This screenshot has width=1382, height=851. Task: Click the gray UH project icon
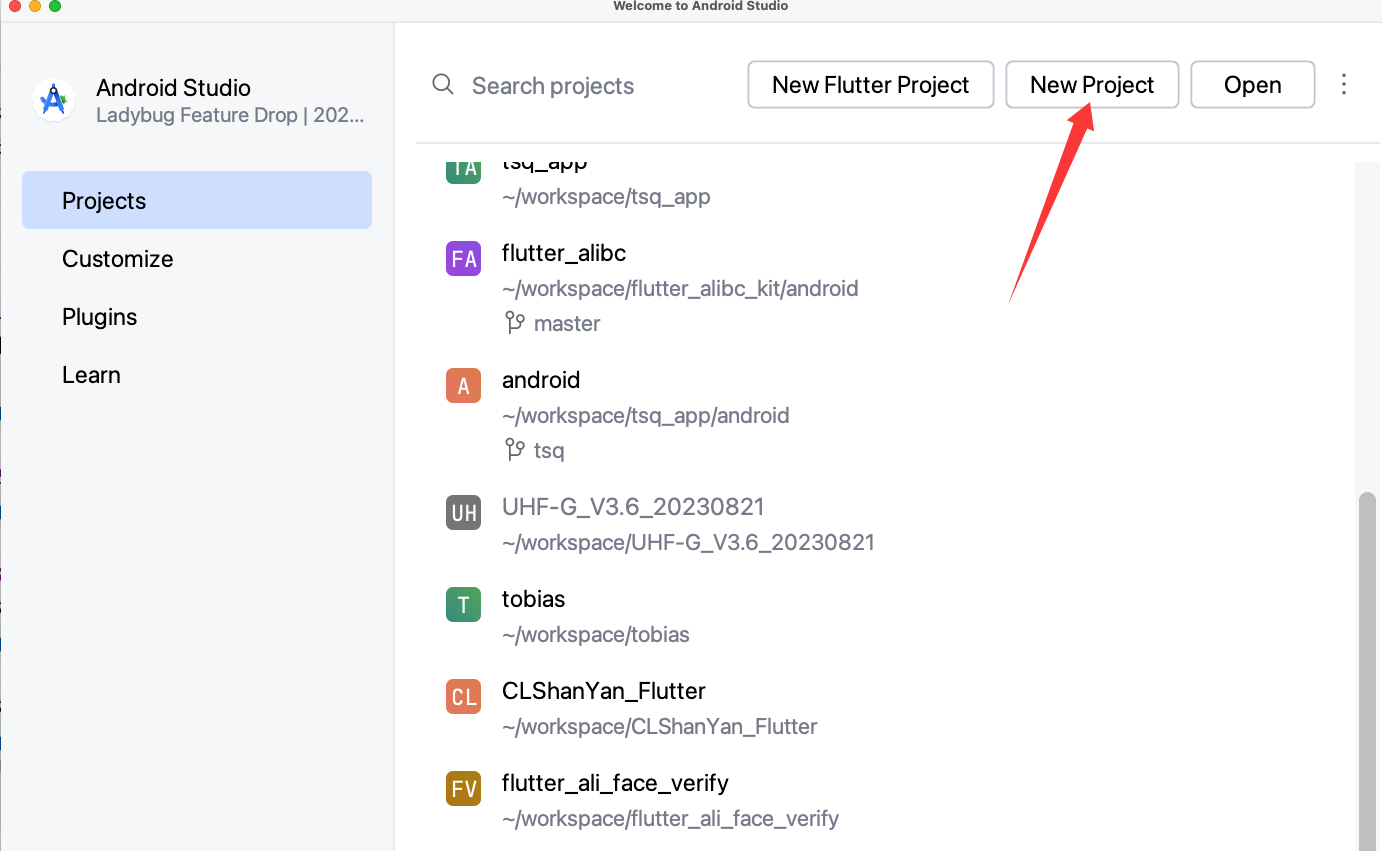[463, 513]
